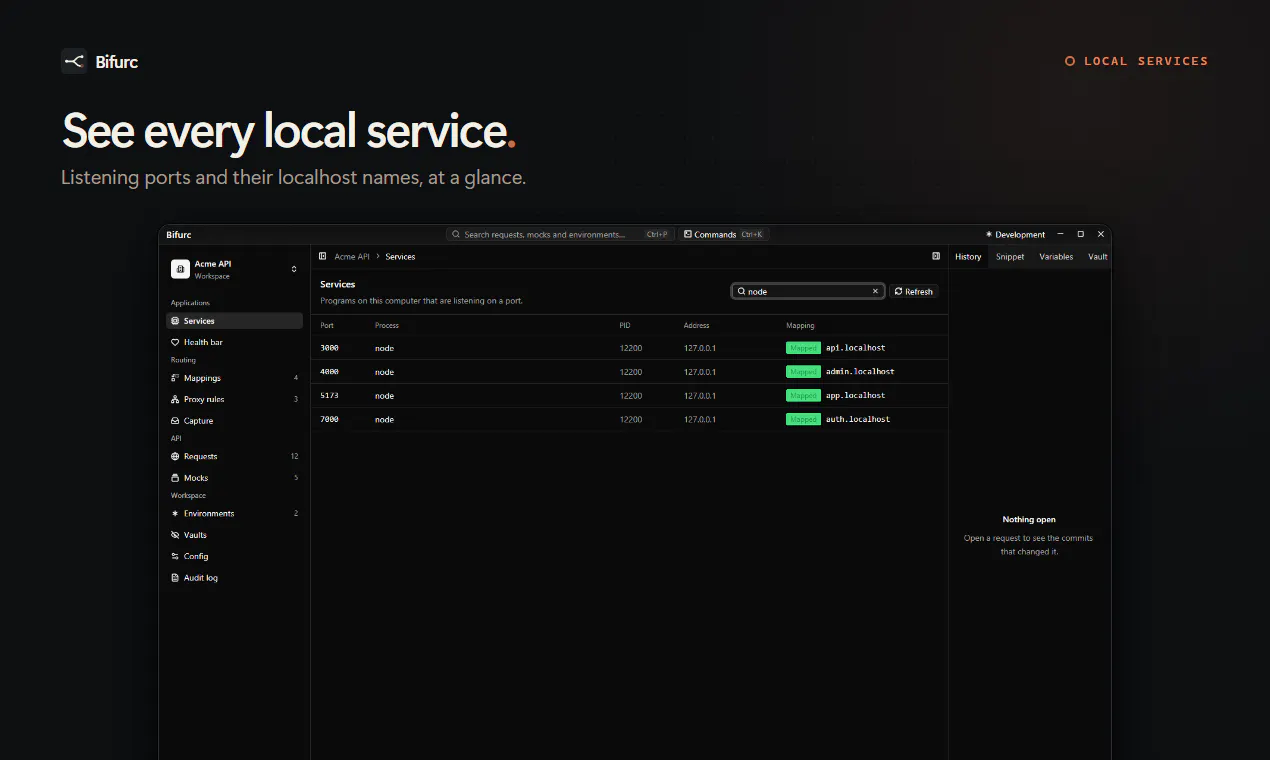Viewport: 1270px width, 760px height.
Task: Open the Services sidebar item
Action: coord(234,321)
